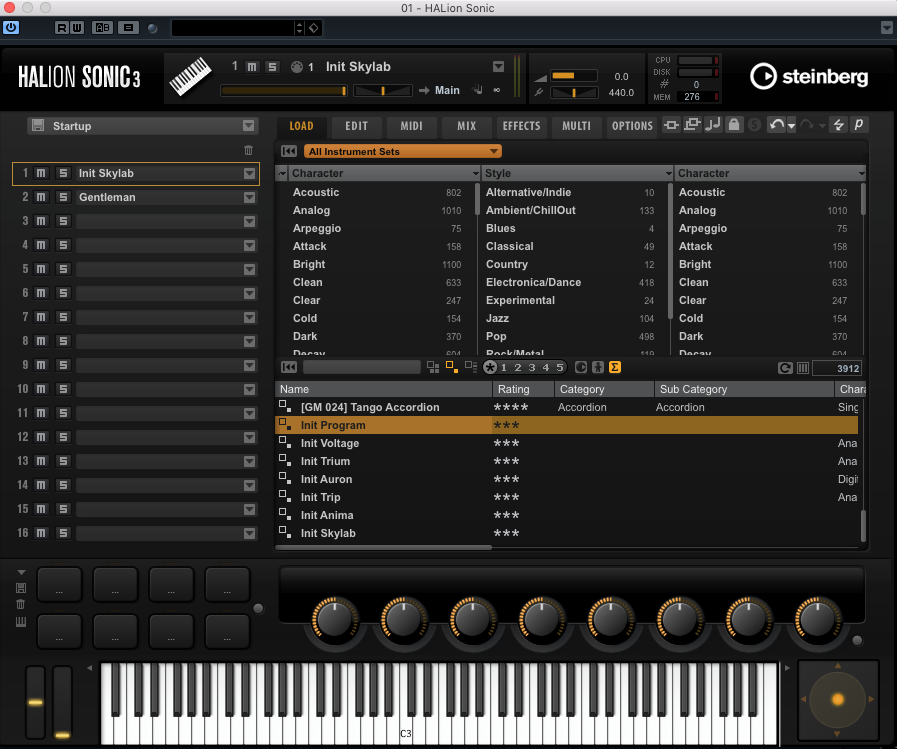Image resolution: width=897 pixels, height=749 pixels.
Task: Click the MIDI reset lightning icon
Action: pyautogui.click(x=838, y=125)
